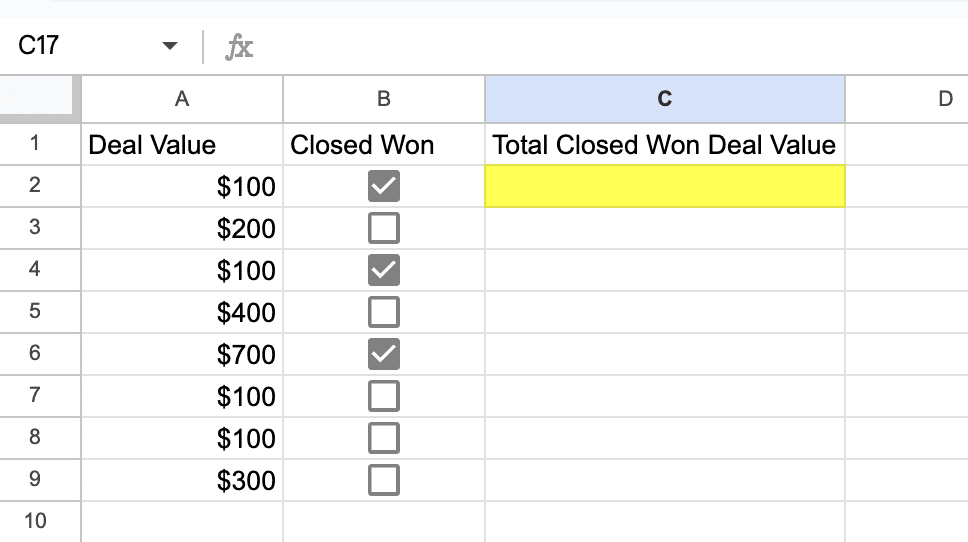
Task: Select entire row 5 via row header
Action: coord(35,313)
